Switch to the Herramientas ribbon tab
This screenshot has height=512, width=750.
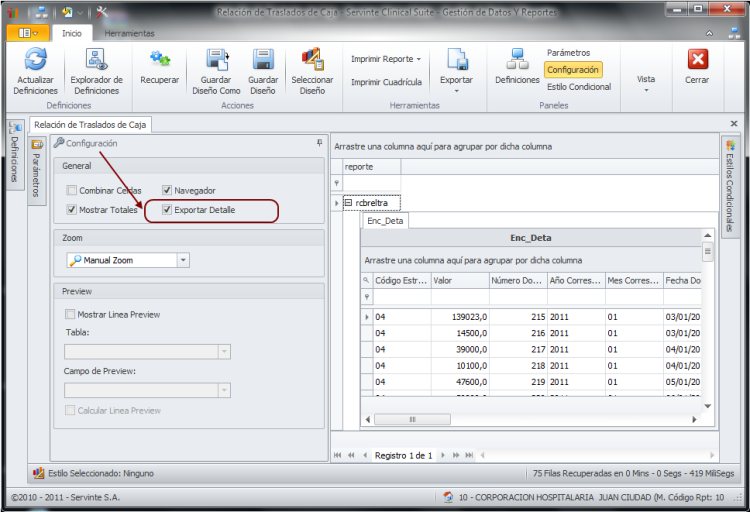pyautogui.click(x=129, y=33)
